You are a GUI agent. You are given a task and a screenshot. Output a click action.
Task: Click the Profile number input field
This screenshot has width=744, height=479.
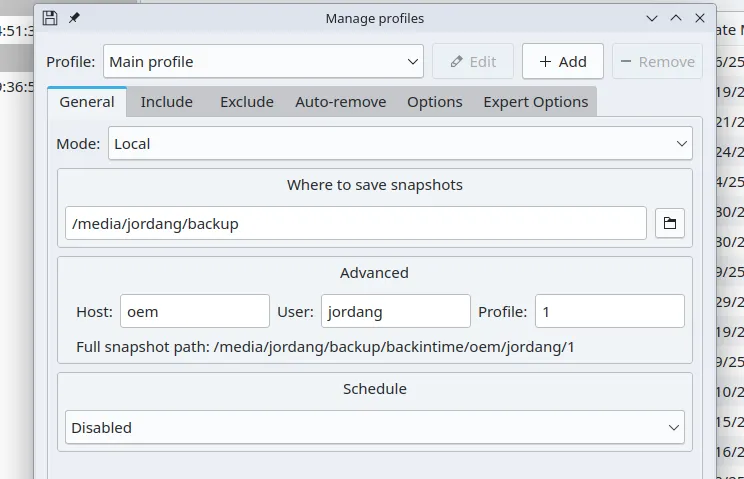(x=609, y=311)
